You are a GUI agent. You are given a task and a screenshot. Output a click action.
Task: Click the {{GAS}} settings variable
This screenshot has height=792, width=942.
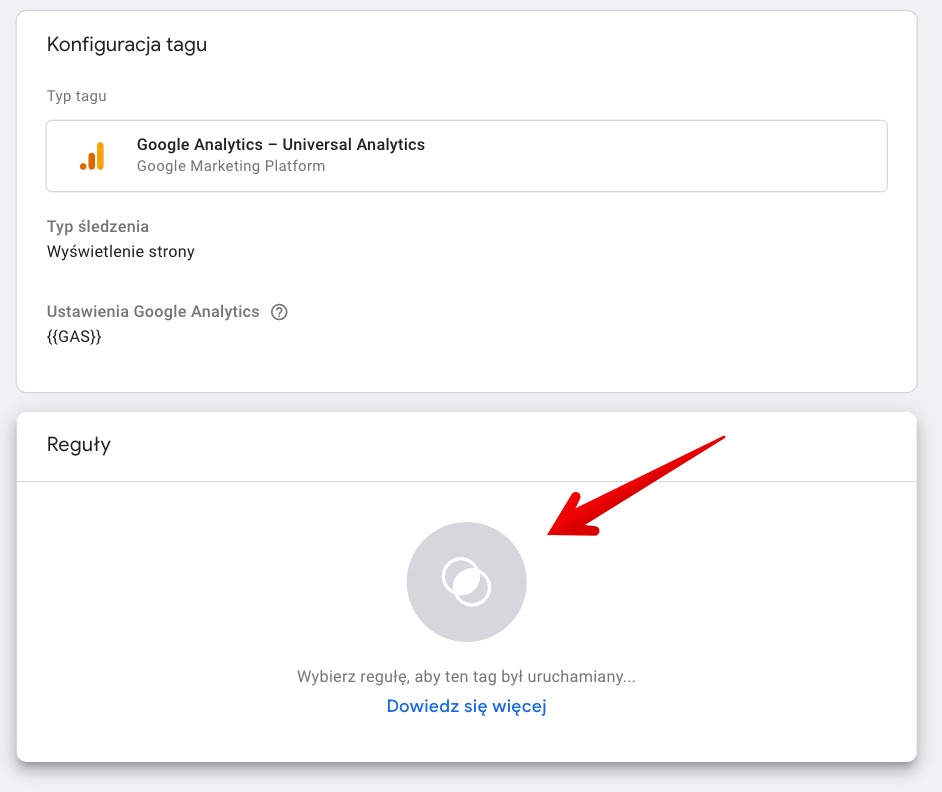(x=74, y=337)
